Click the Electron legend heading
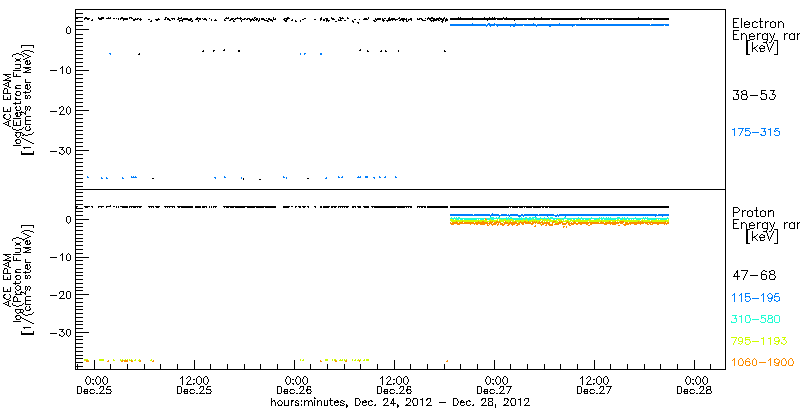The width and height of the screenshot is (800, 410). (x=758, y=23)
